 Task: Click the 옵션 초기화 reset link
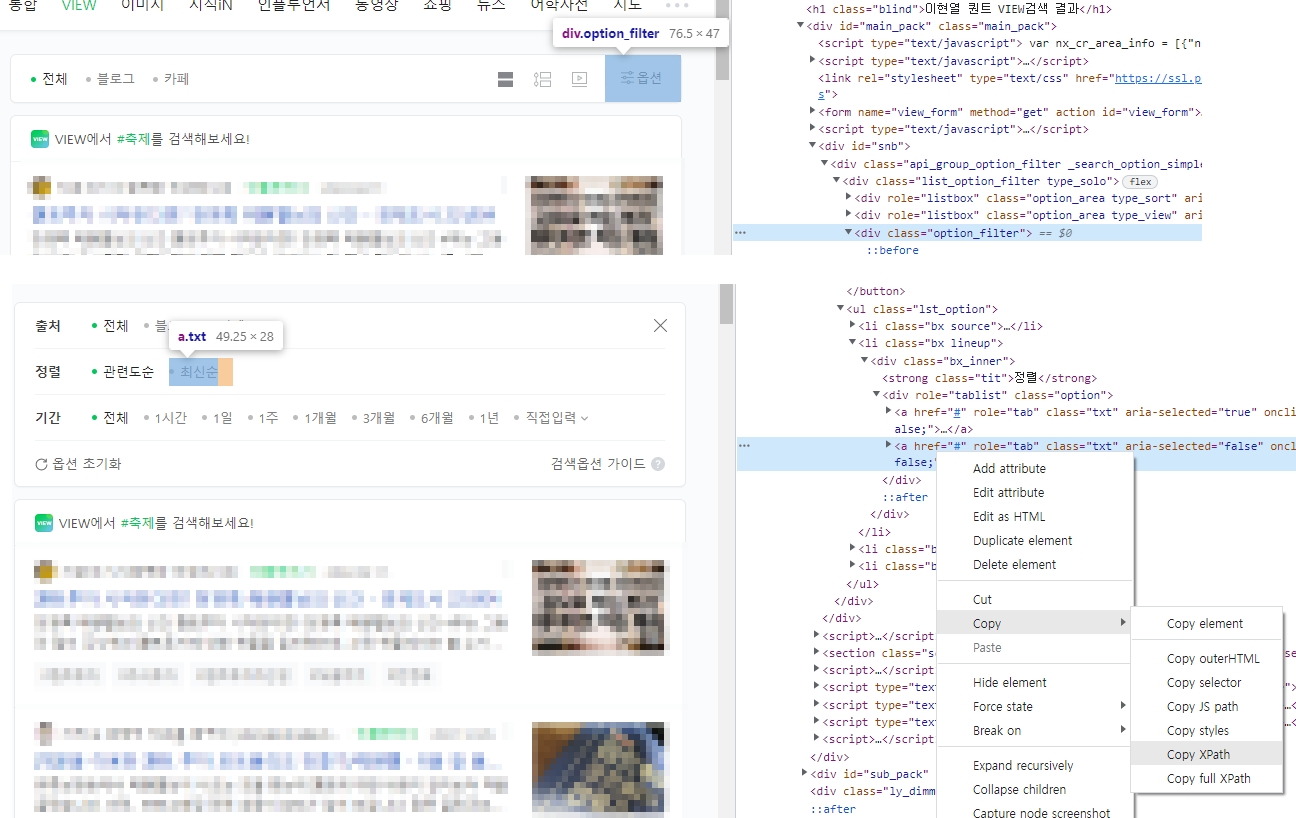pyautogui.click(x=78, y=464)
